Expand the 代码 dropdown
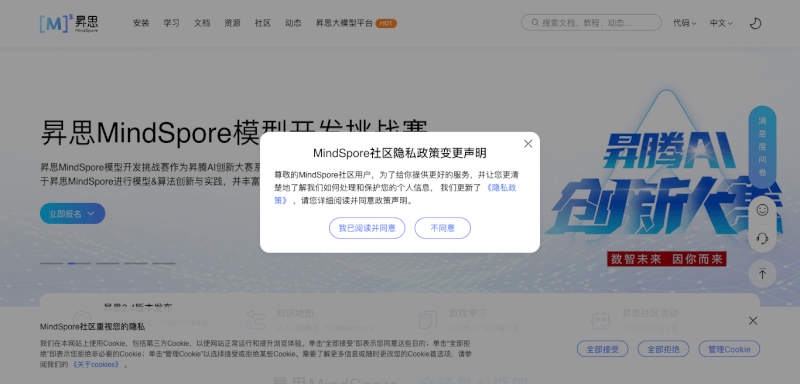This screenshot has width=800, height=384. point(684,23)
